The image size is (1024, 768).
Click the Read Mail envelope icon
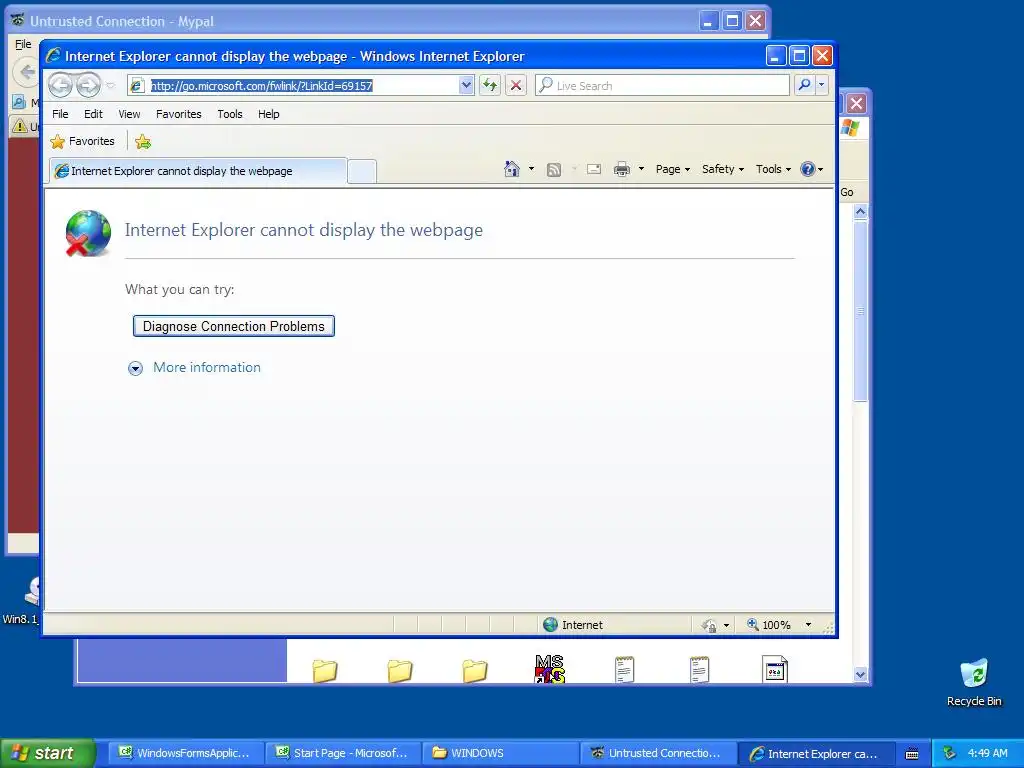coord(594,169)
